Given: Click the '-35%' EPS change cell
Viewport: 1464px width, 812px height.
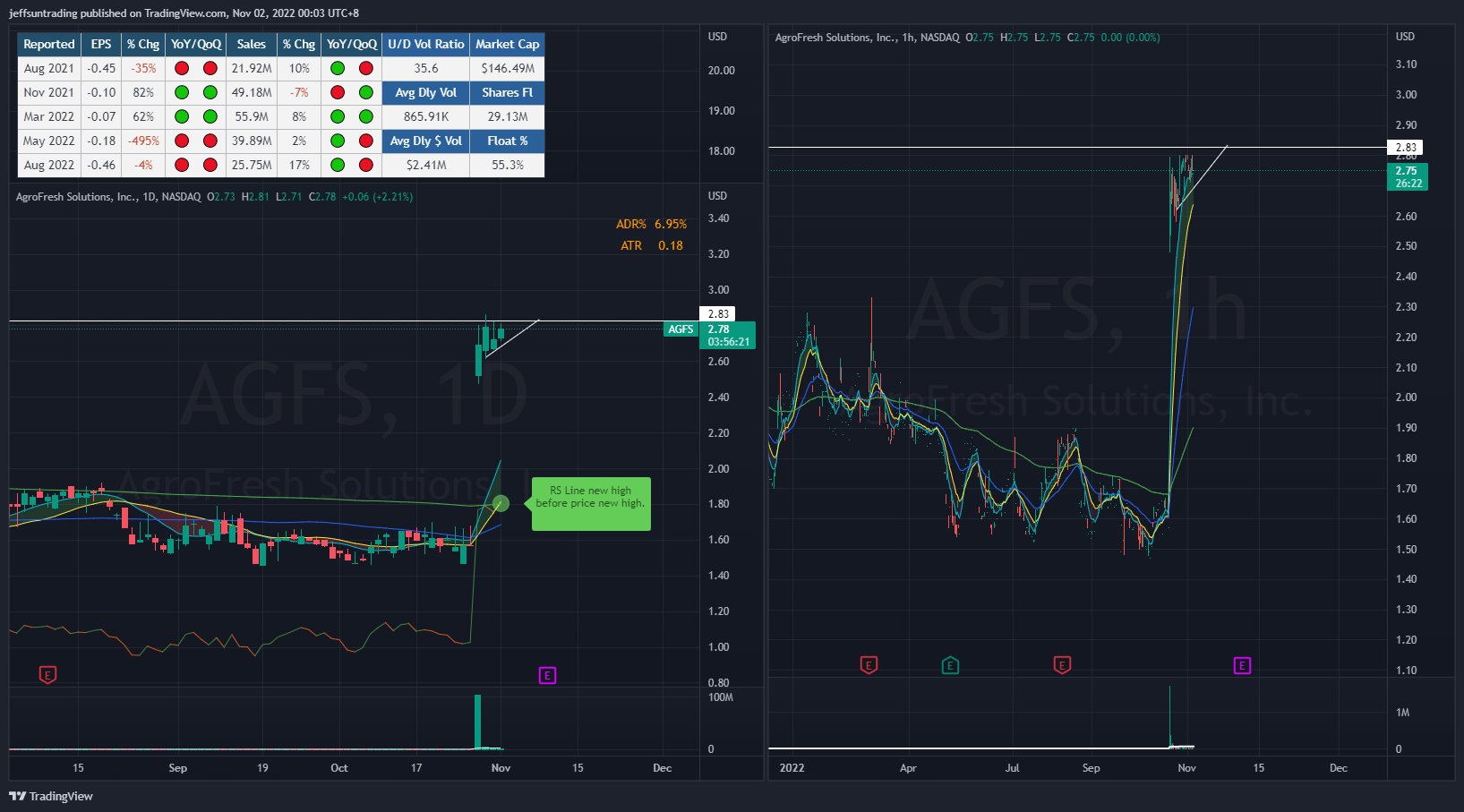Looking at the screenshot, I should (143, 68).
